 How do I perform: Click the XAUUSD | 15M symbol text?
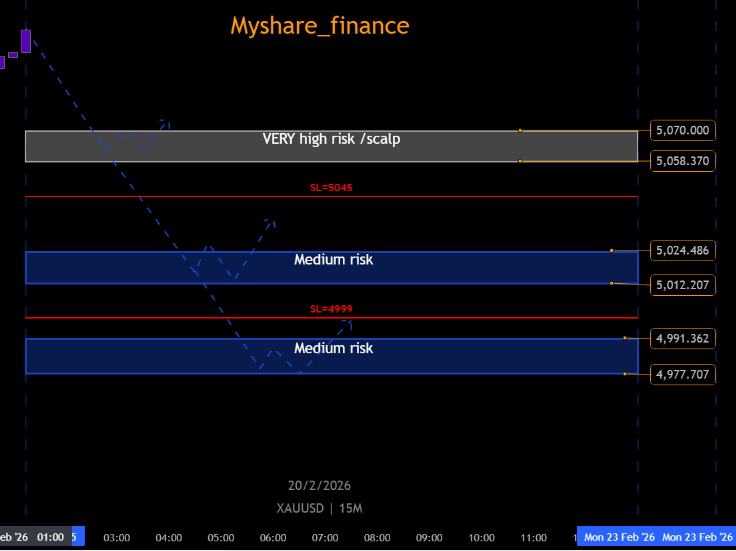tap(319, 508)
